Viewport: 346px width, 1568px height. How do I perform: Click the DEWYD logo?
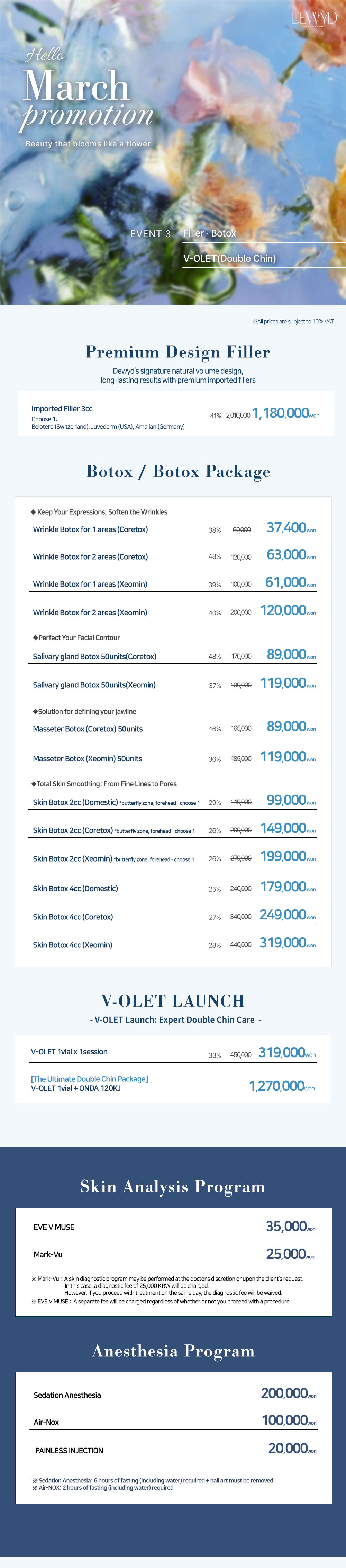click(x=313, y=18)
